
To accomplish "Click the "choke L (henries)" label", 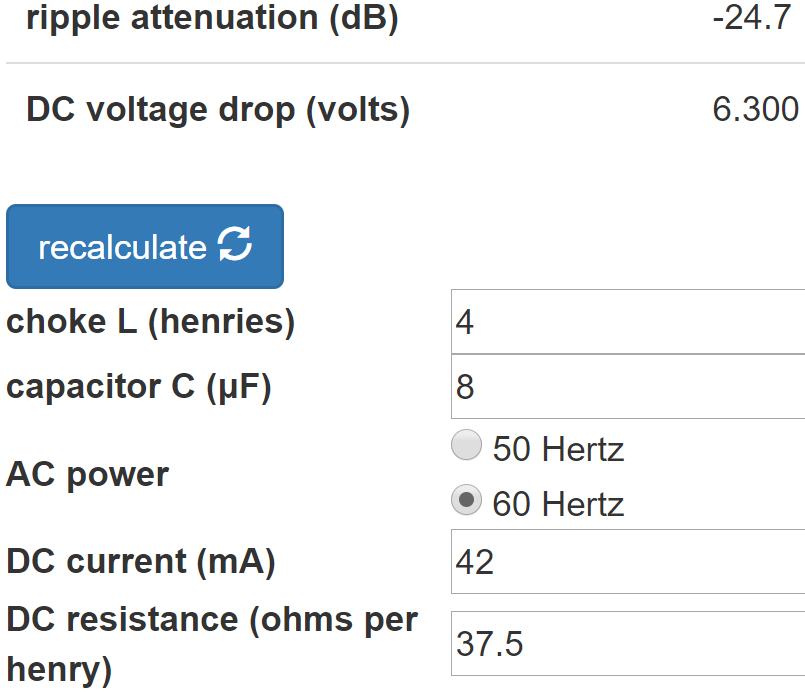I will pyautogui.click(x=150, y=322).
